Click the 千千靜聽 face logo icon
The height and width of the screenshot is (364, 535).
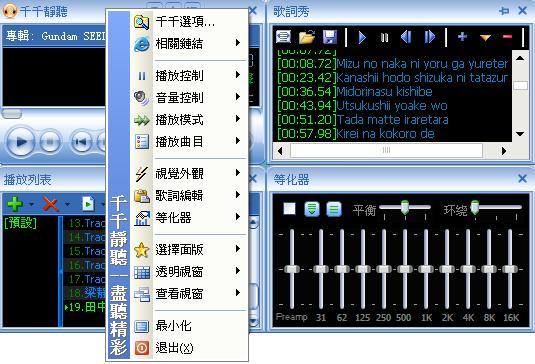10,11
